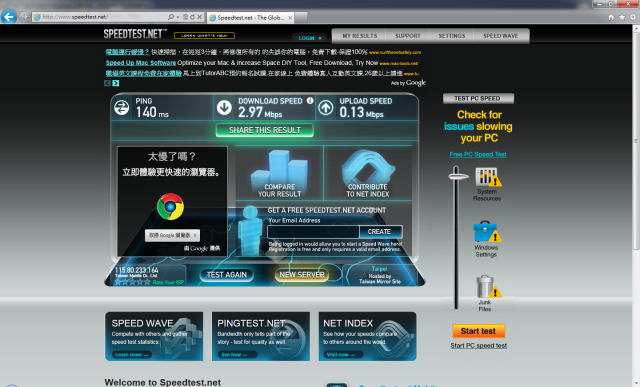Screen dimensions: 640x387
Task: Click the search magnifier in address bar
Action: coord(171,17)
